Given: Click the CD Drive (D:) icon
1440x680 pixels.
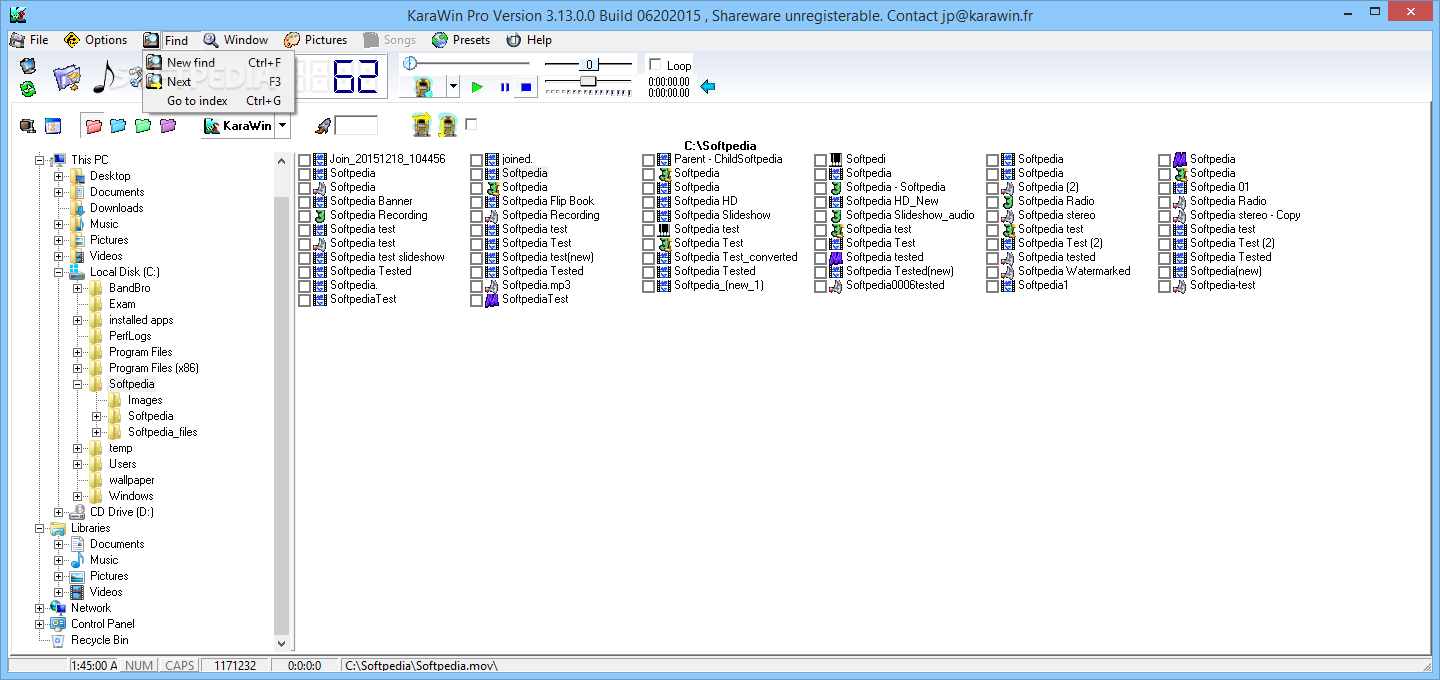Looking at the screenshot, I should click(x=77, y=512).
